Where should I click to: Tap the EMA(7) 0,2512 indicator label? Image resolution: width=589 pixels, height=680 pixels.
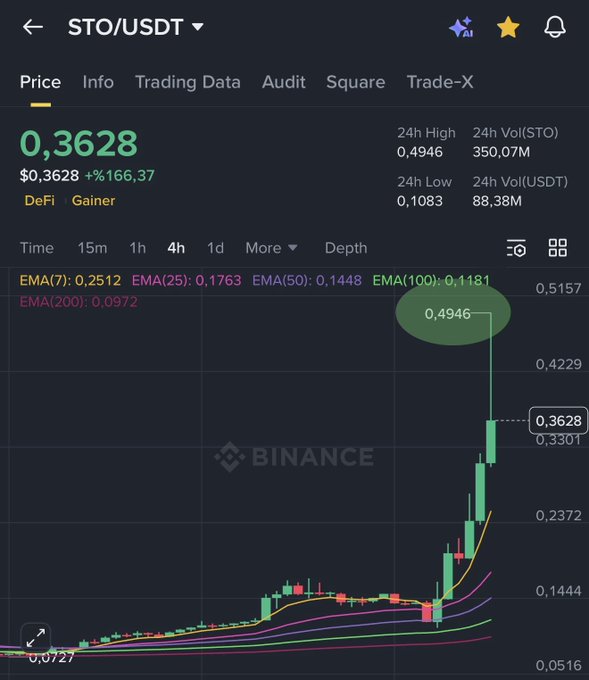[70, 281]
